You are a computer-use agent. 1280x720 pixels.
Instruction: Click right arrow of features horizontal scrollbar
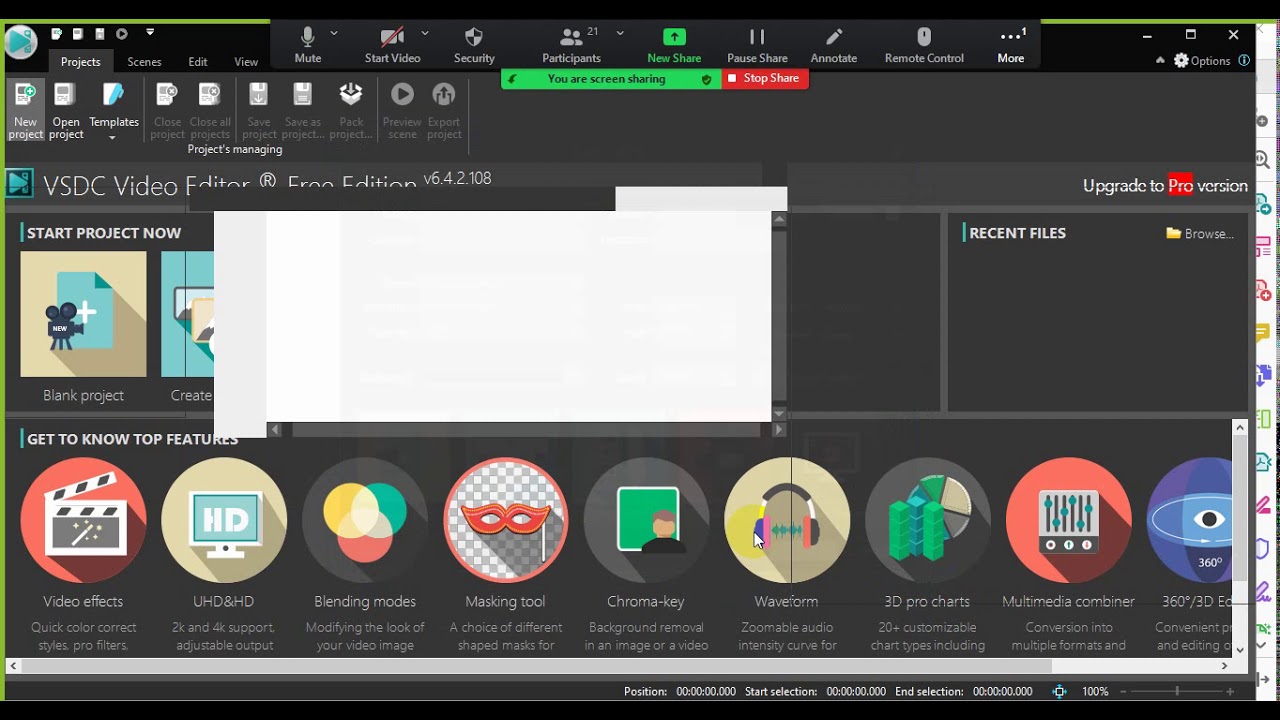[x=1224, y=666]
